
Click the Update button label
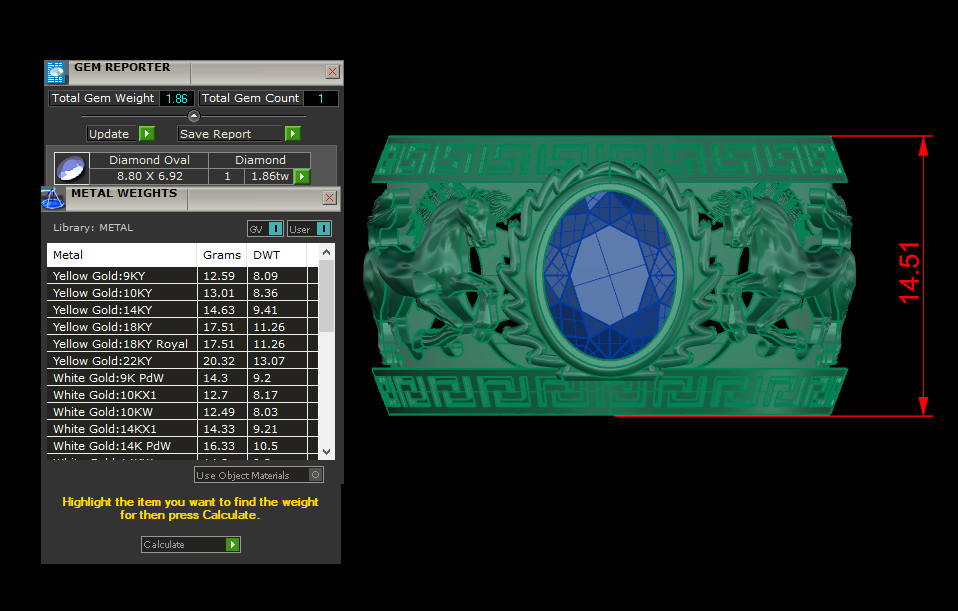click(x=109, y=134)
